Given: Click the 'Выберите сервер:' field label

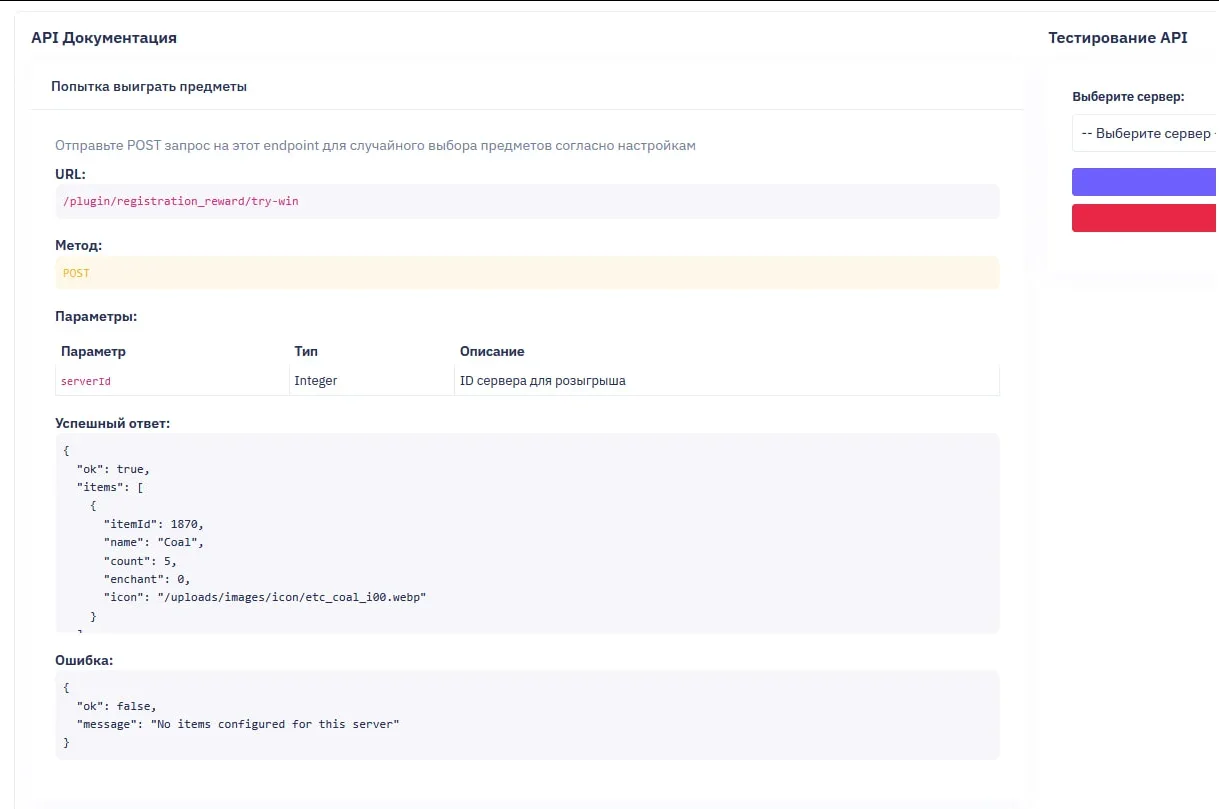Looking at the screenshot, I should tap(1128, 97).
